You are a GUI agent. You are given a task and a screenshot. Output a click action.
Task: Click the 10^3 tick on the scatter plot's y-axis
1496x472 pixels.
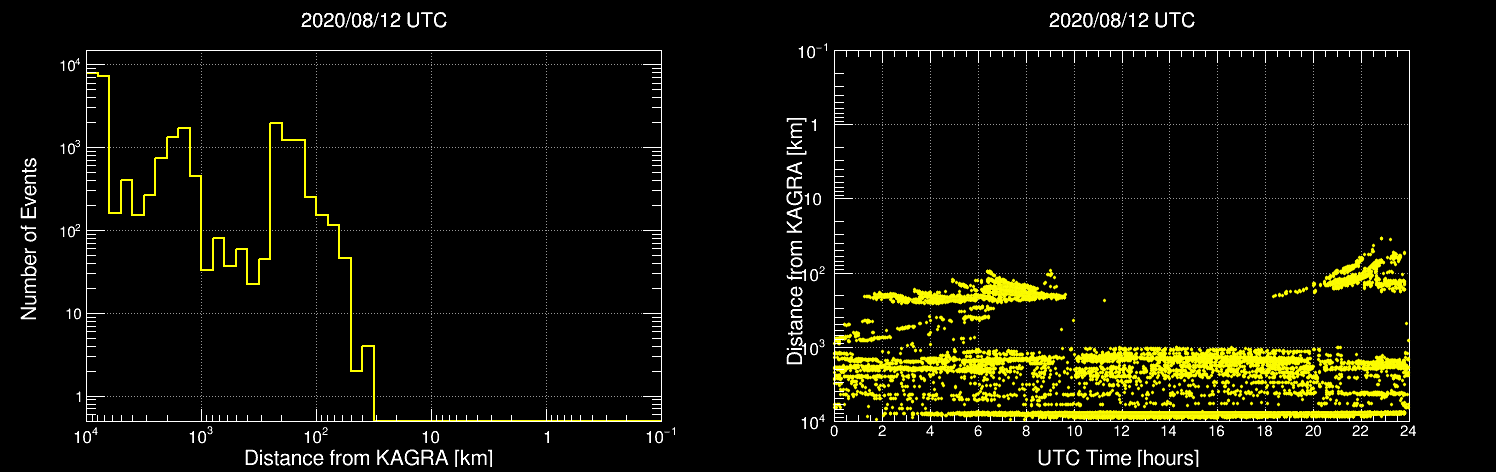point(813,348)
